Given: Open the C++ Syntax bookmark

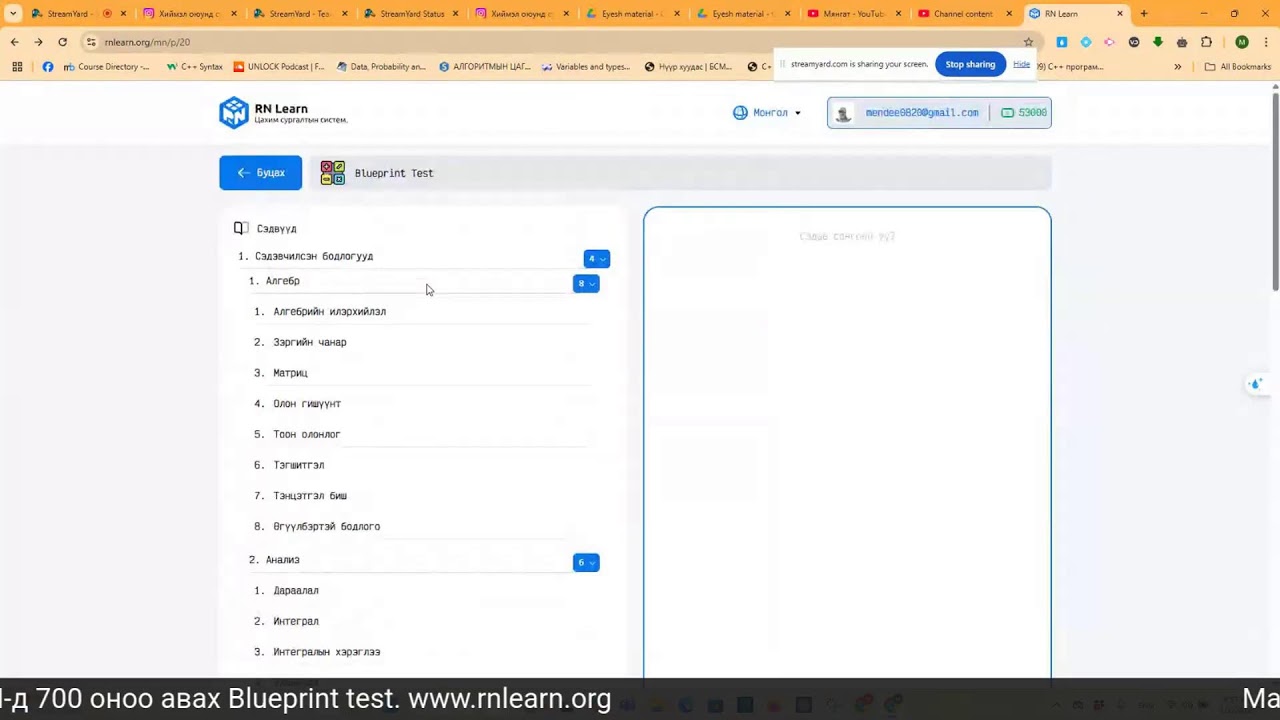Looking at the screenshot, I should click(x=194, y=67).
